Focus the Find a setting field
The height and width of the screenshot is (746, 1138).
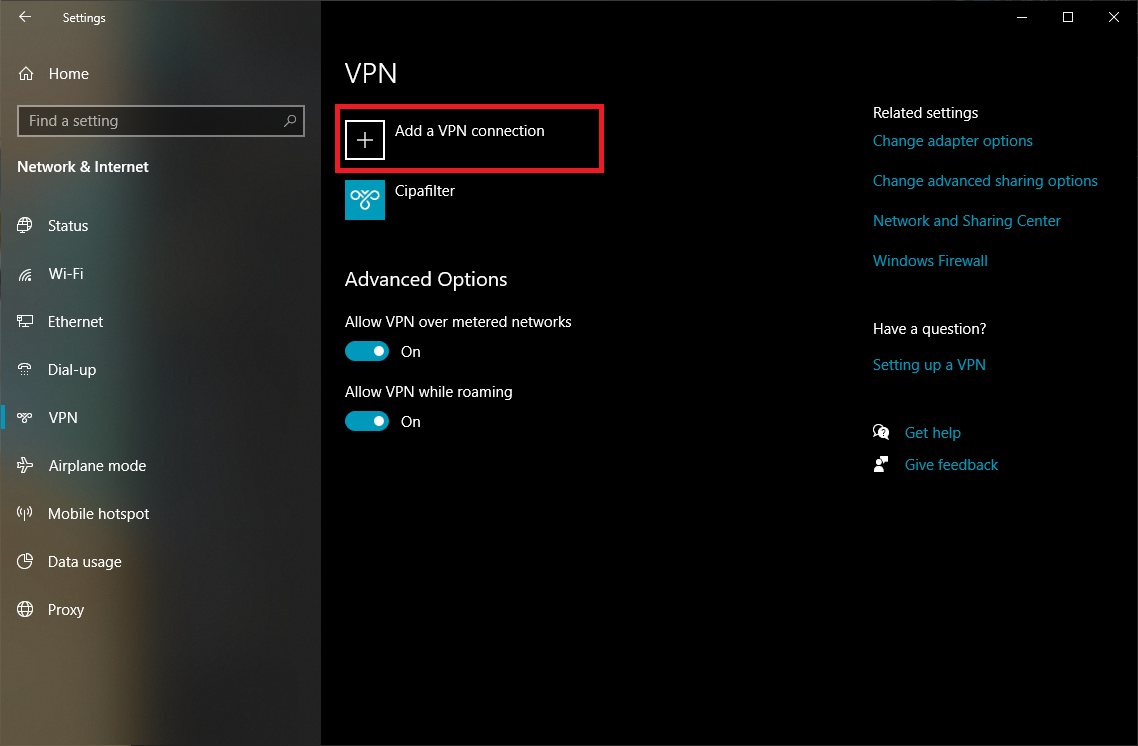[x=160, y=121]
